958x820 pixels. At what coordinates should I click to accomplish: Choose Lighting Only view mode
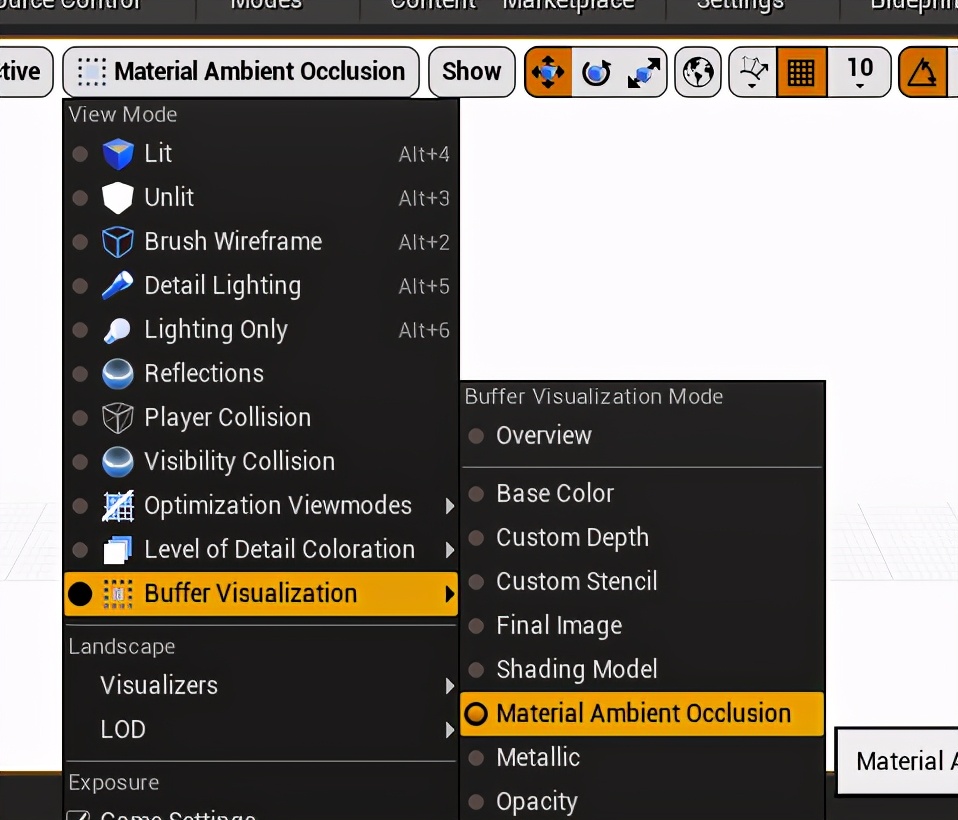click(261, 329)
